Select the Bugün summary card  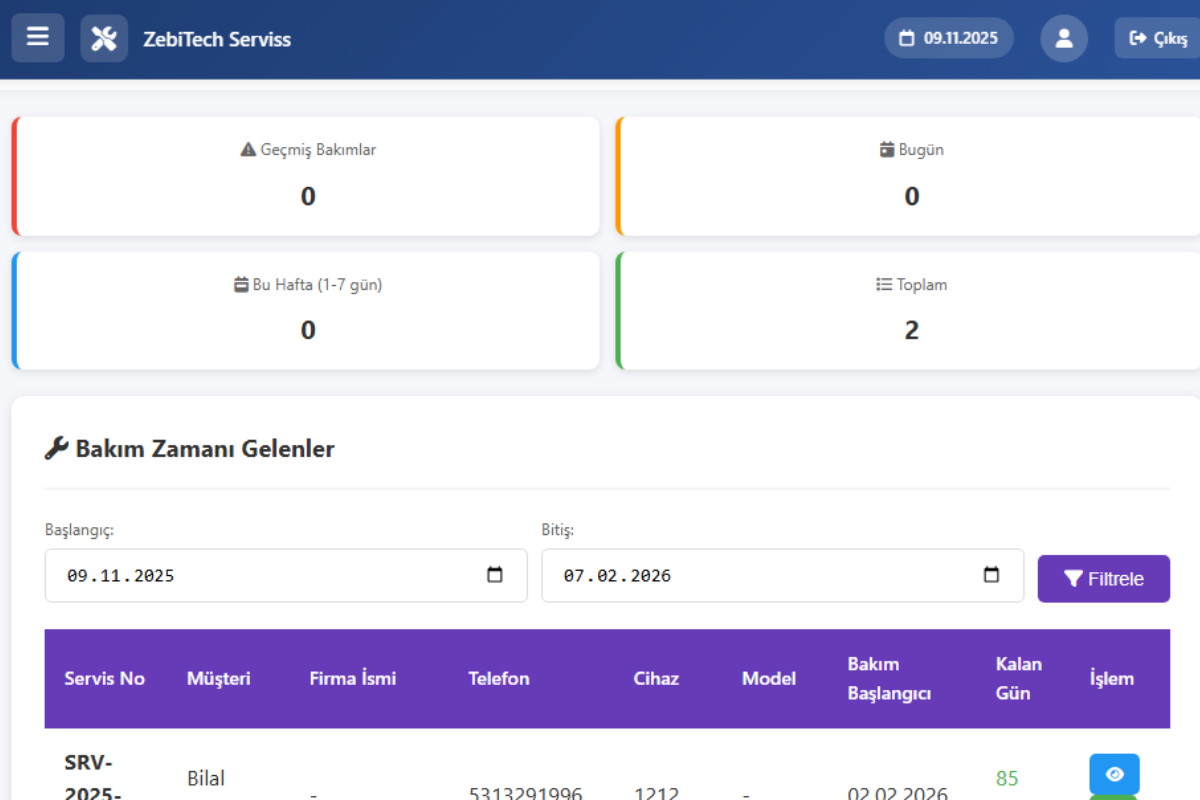coord(911,176)
